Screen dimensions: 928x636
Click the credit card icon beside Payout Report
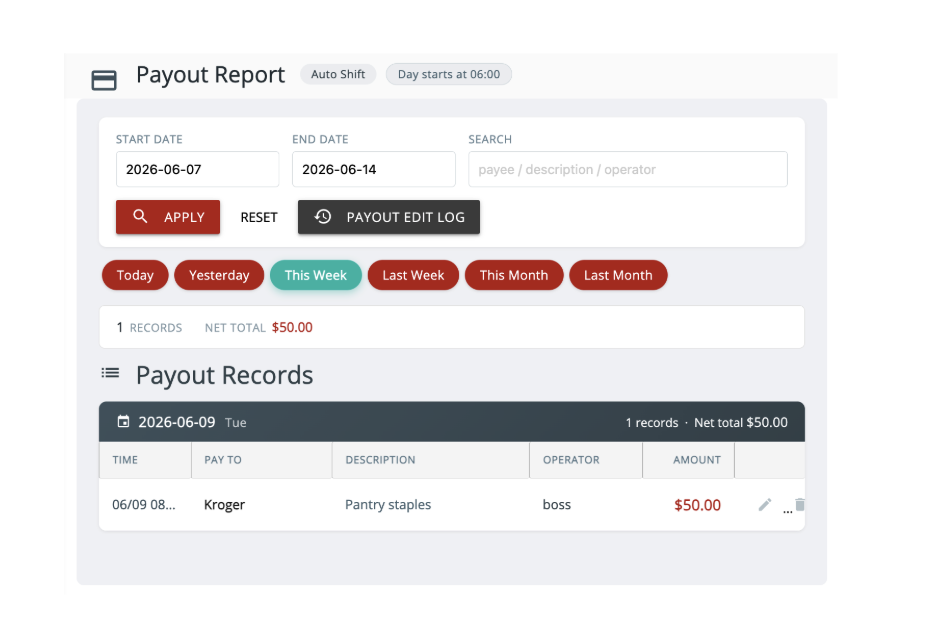click(104, 80)
